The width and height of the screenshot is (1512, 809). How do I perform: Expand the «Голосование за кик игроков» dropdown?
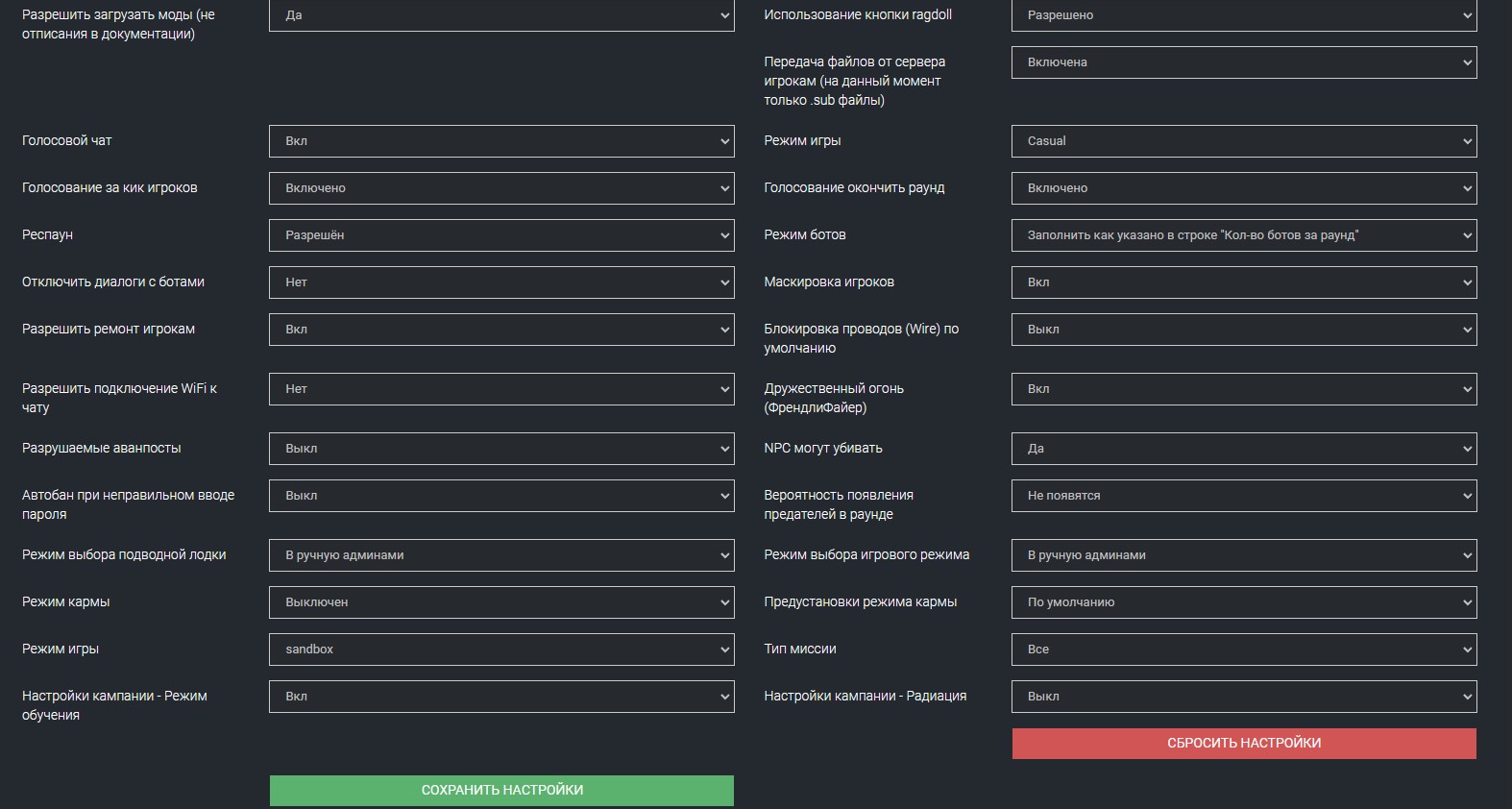[x=501, y=188]
